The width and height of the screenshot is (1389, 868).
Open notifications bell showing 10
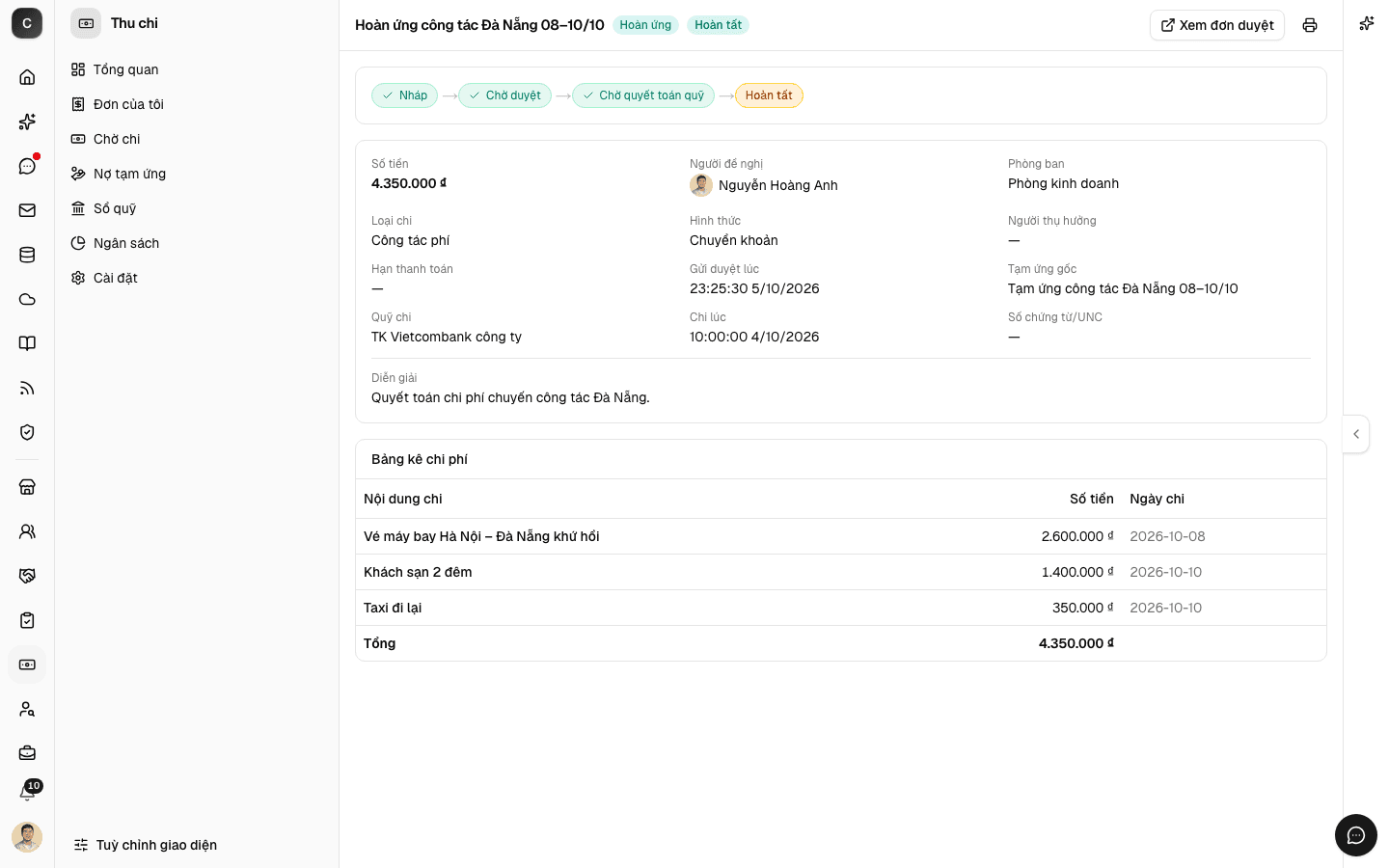[27, 792]
